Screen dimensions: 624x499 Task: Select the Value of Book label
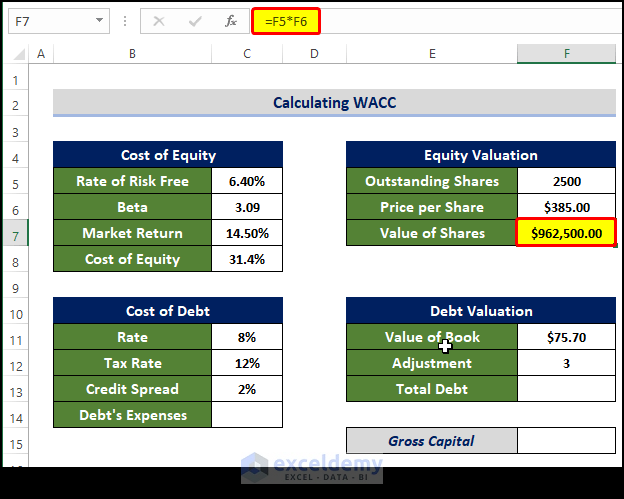[x=432, y=337]
